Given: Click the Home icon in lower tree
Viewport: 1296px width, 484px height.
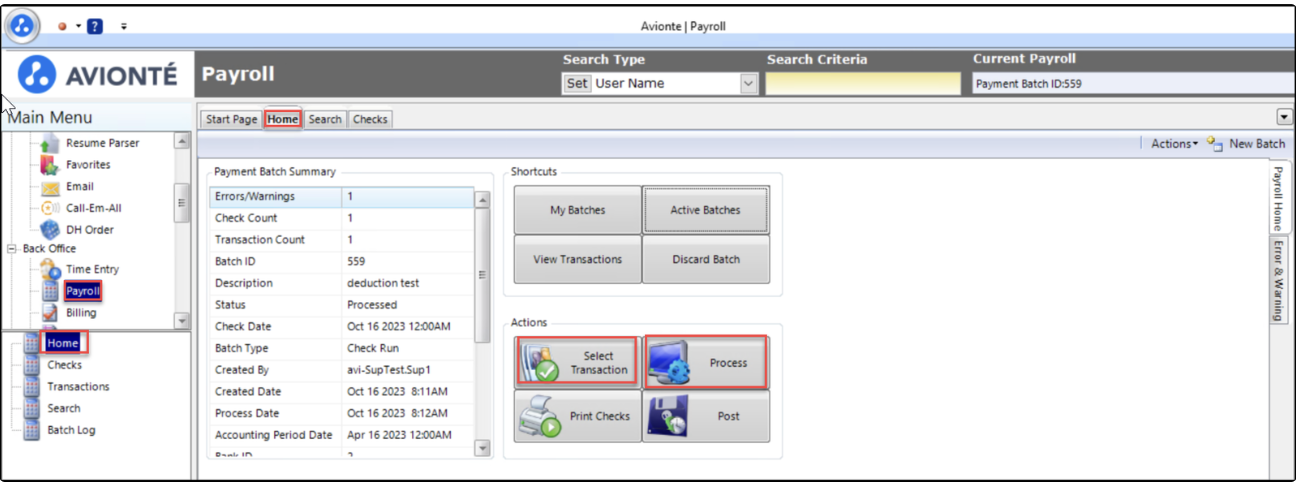Looking at the screenshot, I should click(31, 344).
